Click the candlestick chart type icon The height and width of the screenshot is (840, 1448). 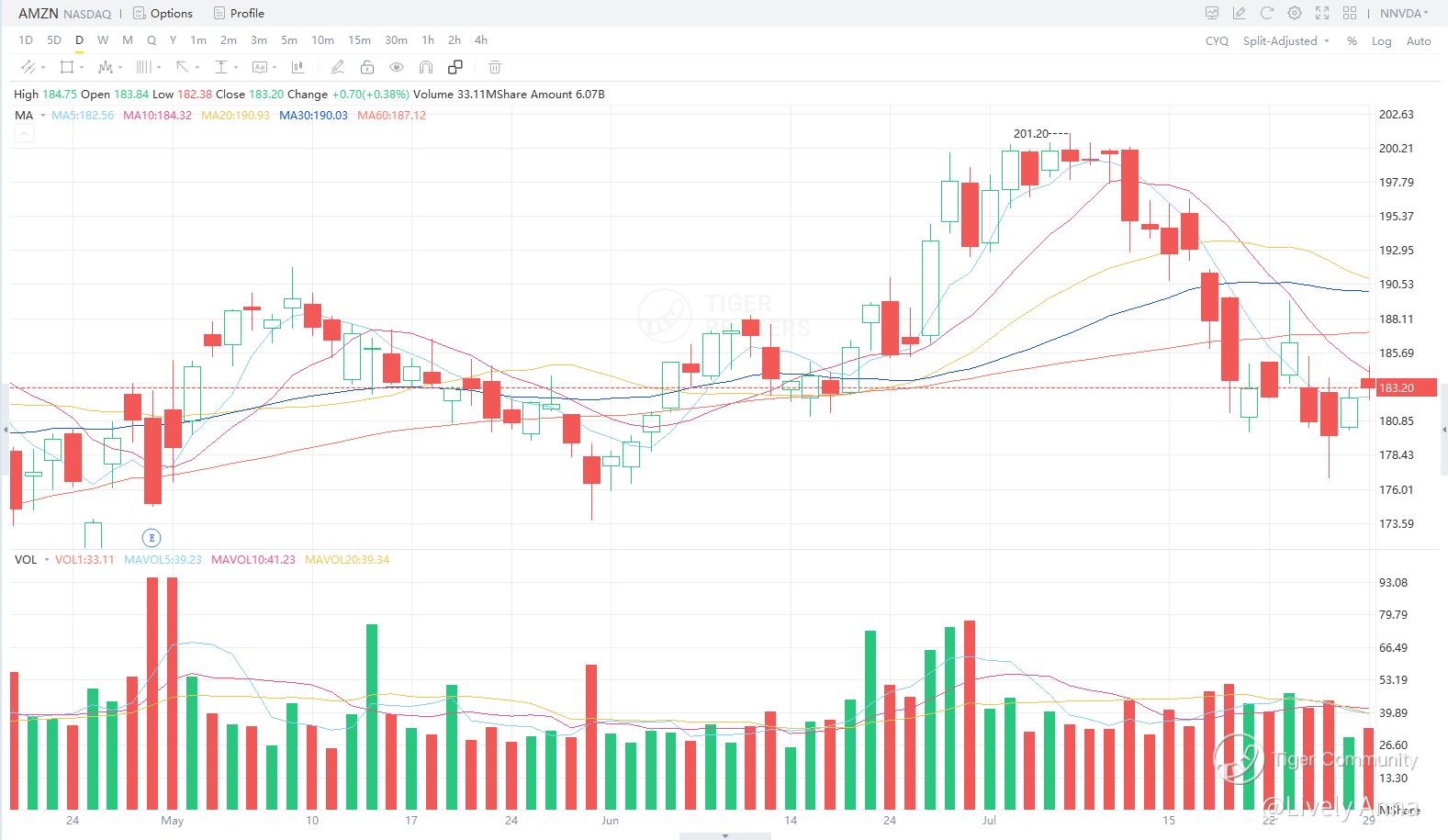point(297,67)
